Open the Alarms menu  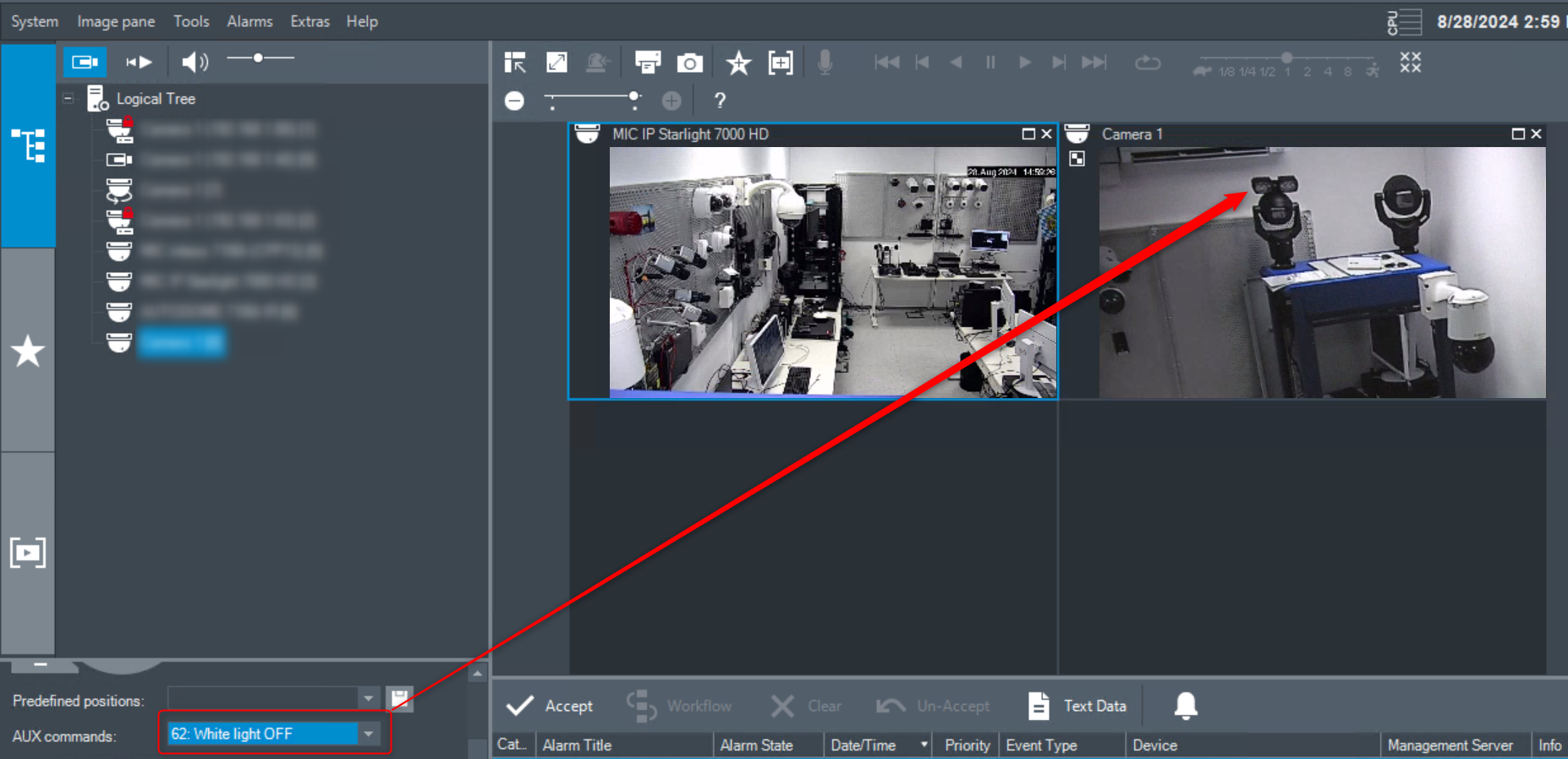point(249,21)
